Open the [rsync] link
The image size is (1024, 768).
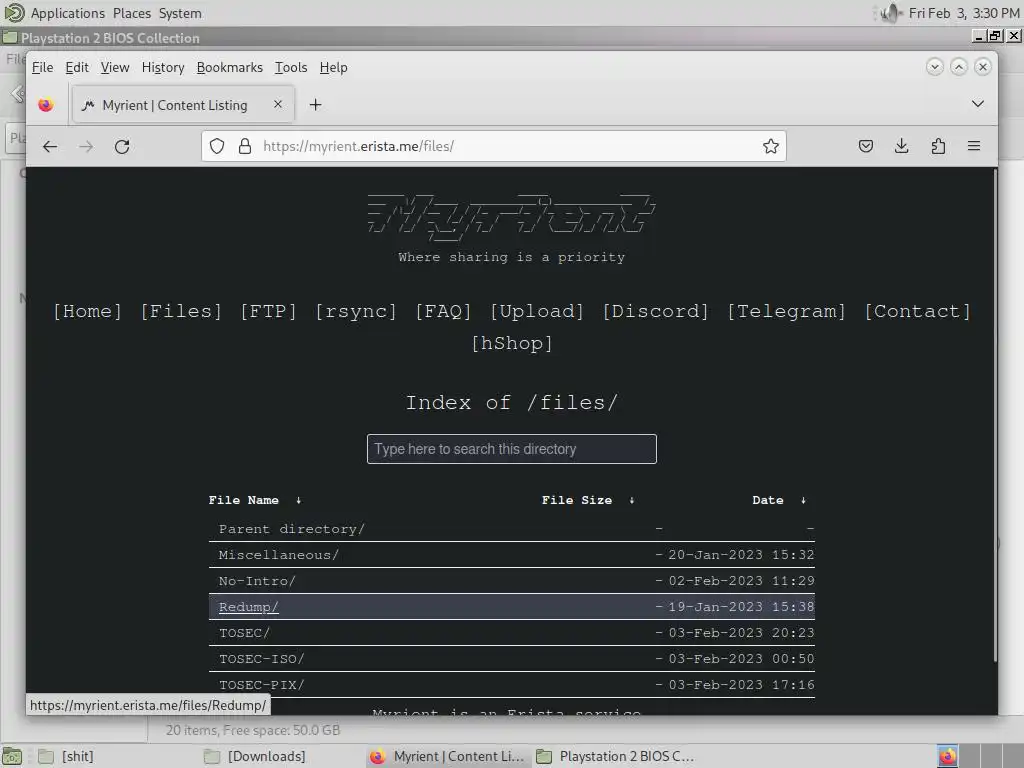356,312
